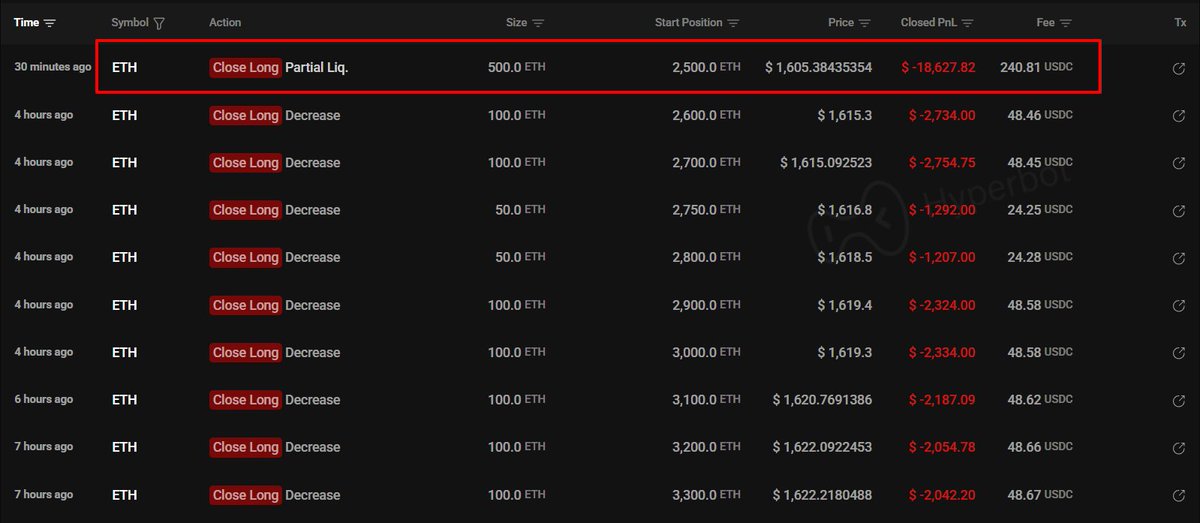1200x523 pixels.
Task: Sort the table by Fee
Action: click(1066, 22)
